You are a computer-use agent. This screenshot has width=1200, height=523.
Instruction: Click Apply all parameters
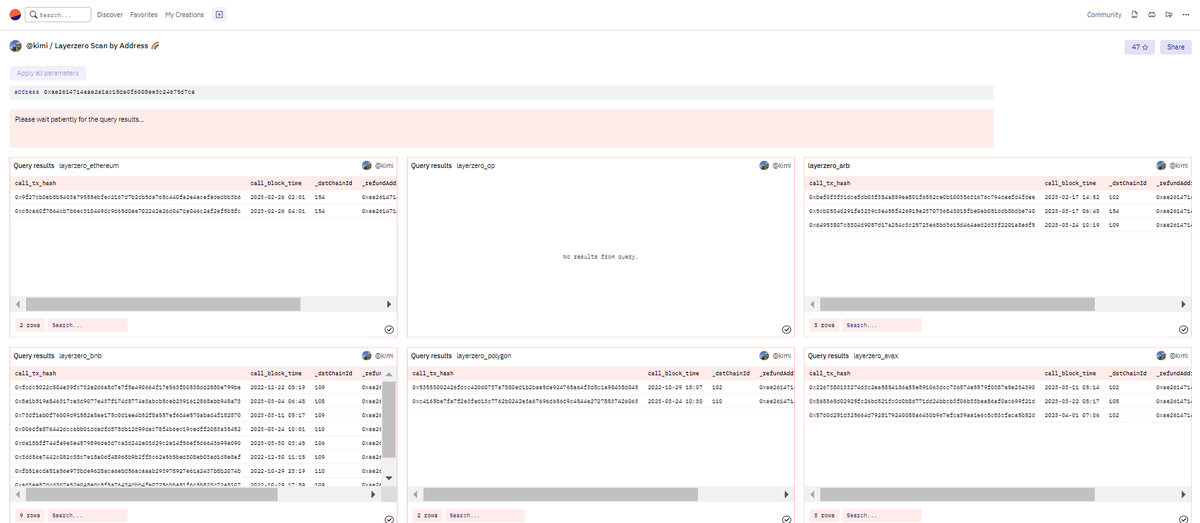click(x=48, y=73)
